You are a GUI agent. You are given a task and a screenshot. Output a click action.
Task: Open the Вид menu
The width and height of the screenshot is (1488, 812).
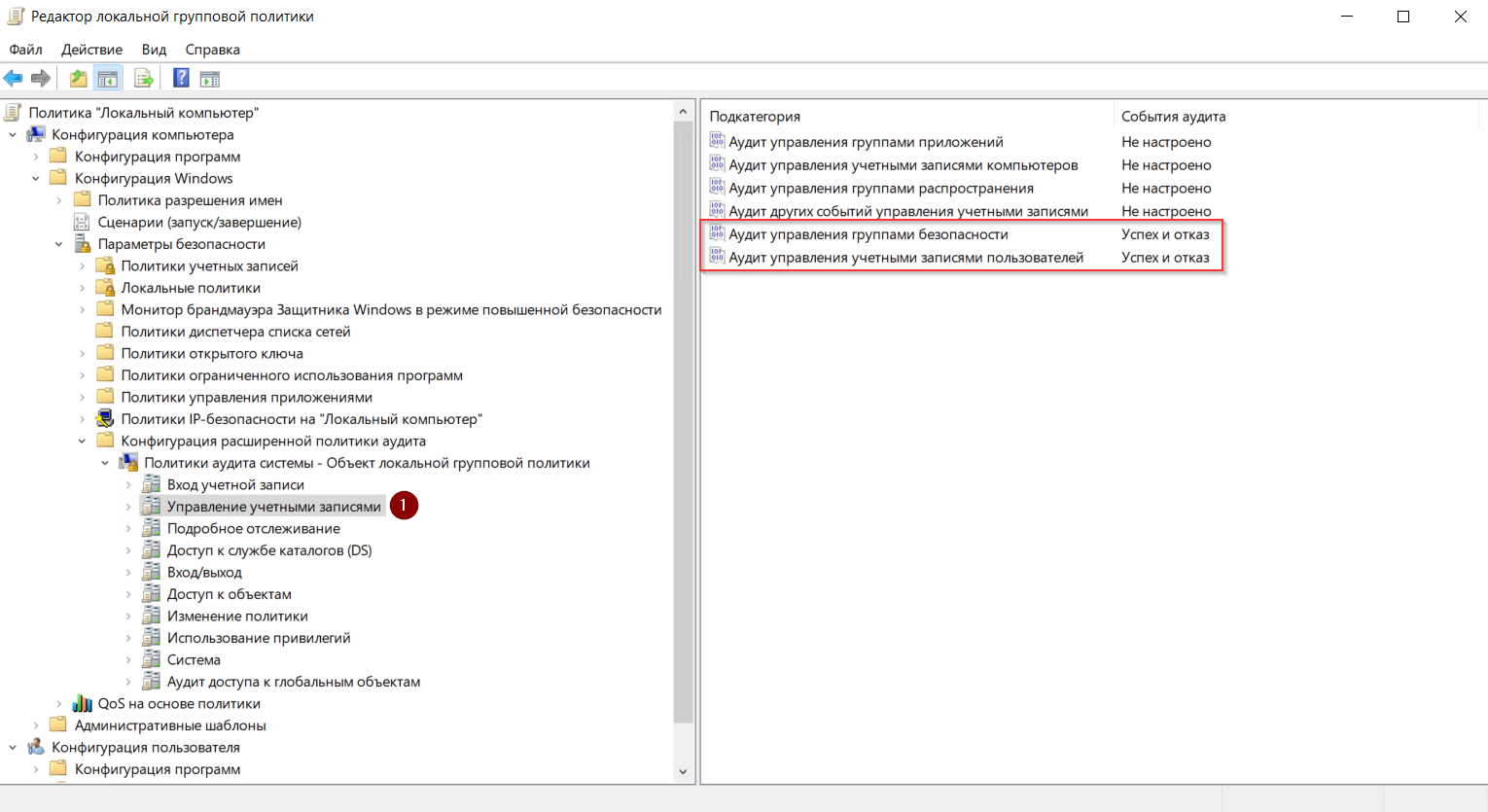[154, 50]
